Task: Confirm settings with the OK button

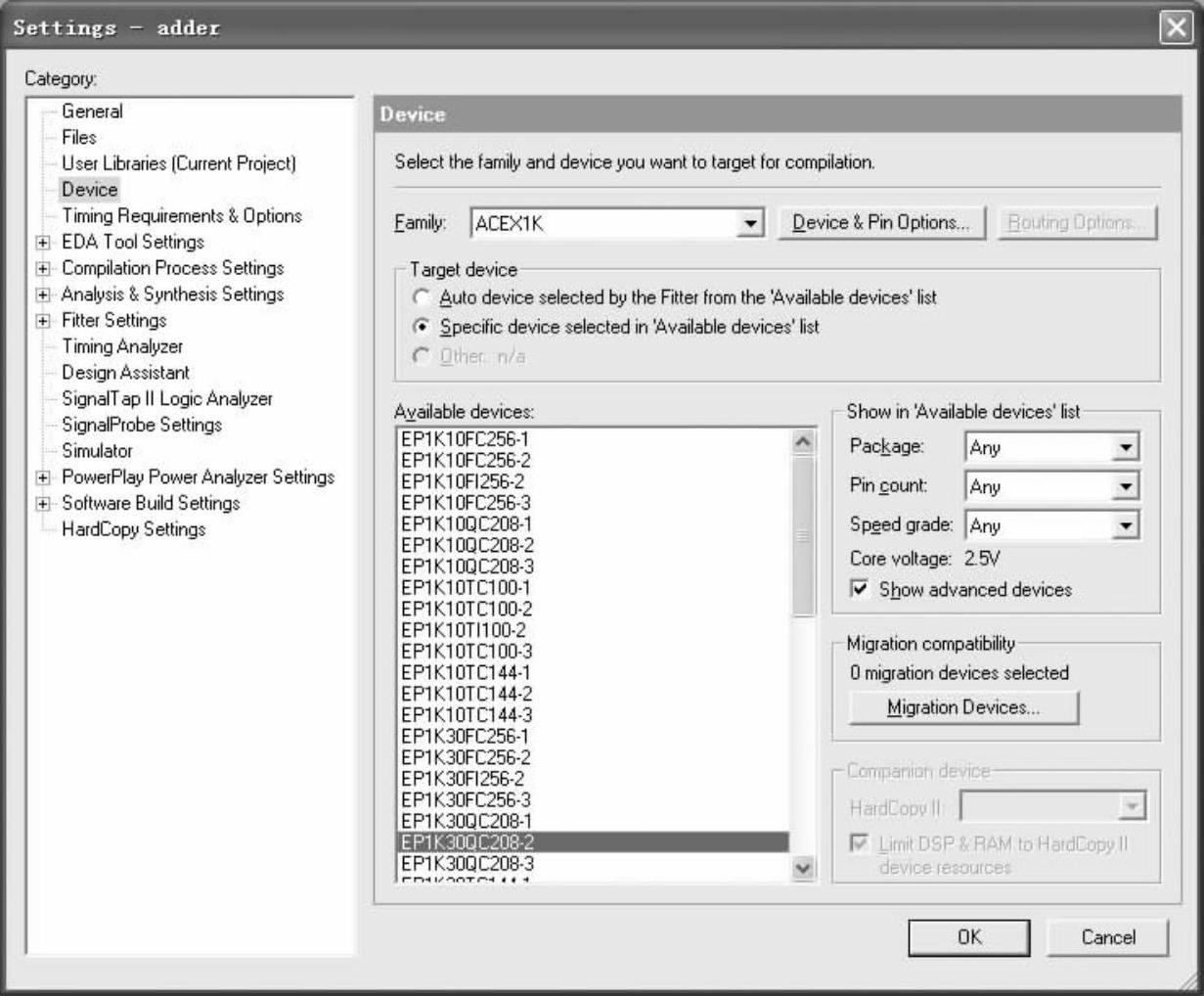Action: 969,937
